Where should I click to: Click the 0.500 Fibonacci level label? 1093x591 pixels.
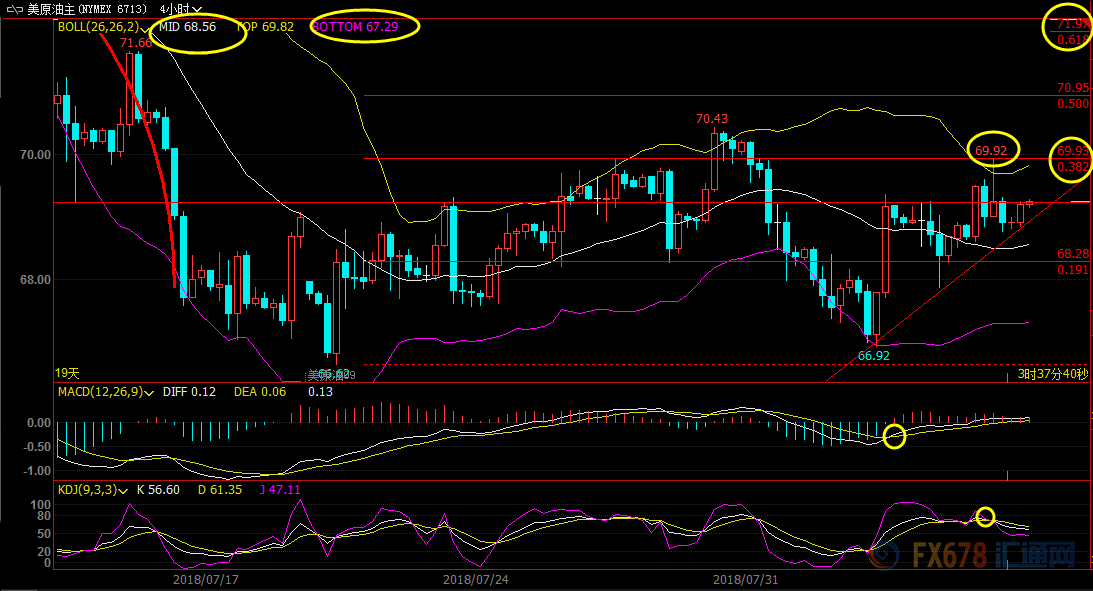(x=1073, y=104)
